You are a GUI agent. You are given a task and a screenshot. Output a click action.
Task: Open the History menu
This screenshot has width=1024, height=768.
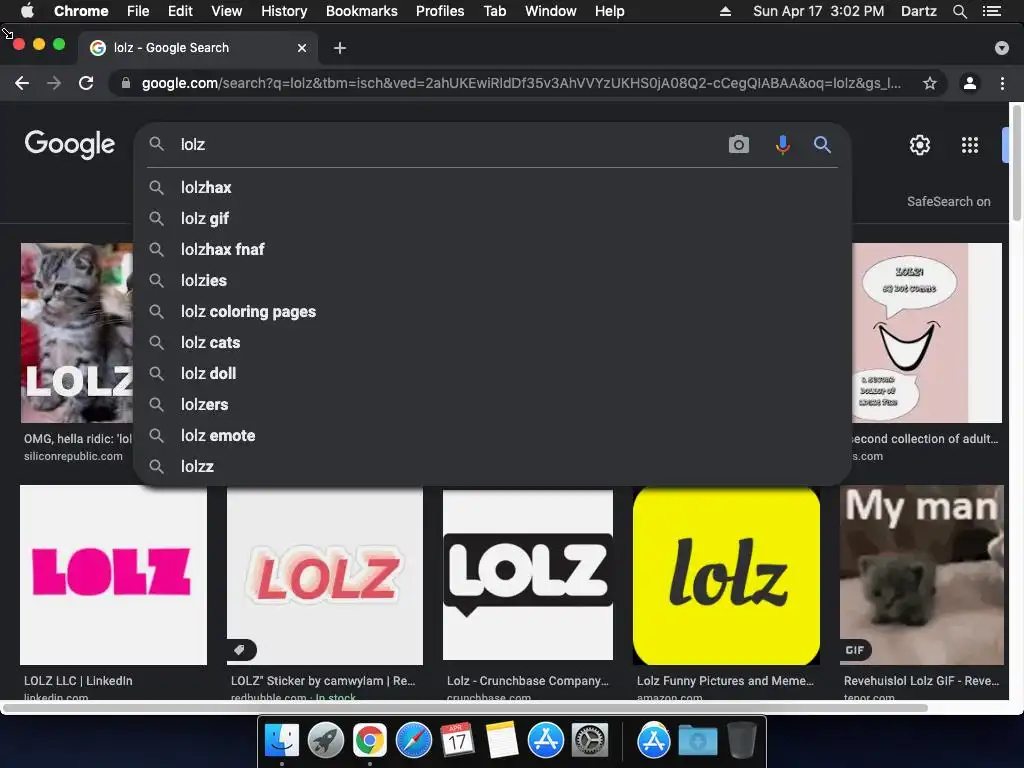pos(284,11)
